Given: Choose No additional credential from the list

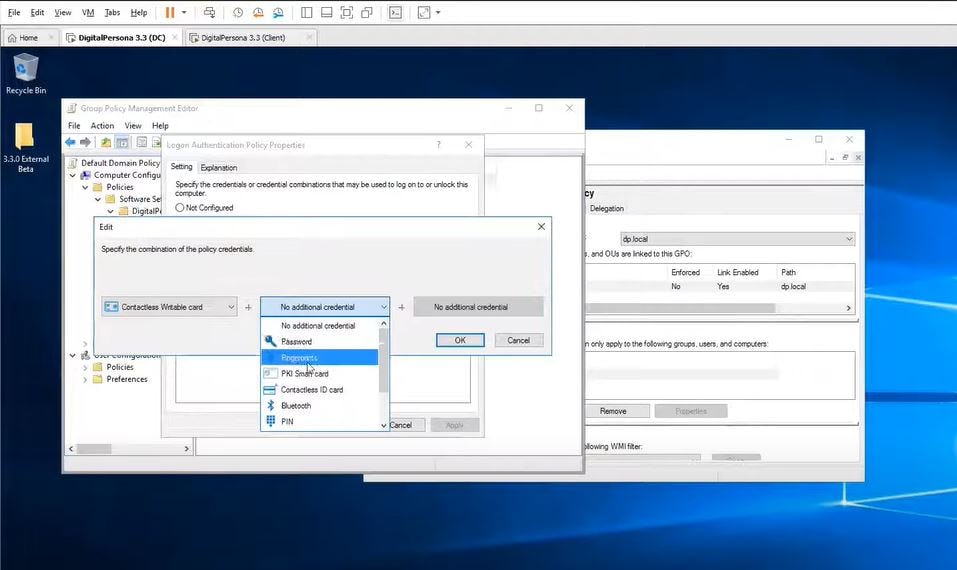Looking at the screenshot, I should [x=320, y=326].
